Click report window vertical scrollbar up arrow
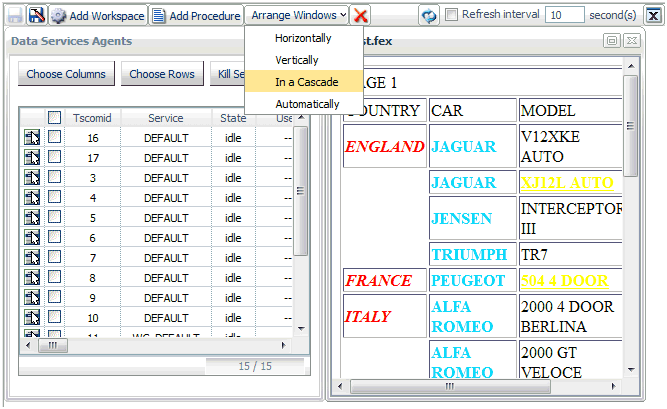 pyautogui.click(x=631, y=66)
